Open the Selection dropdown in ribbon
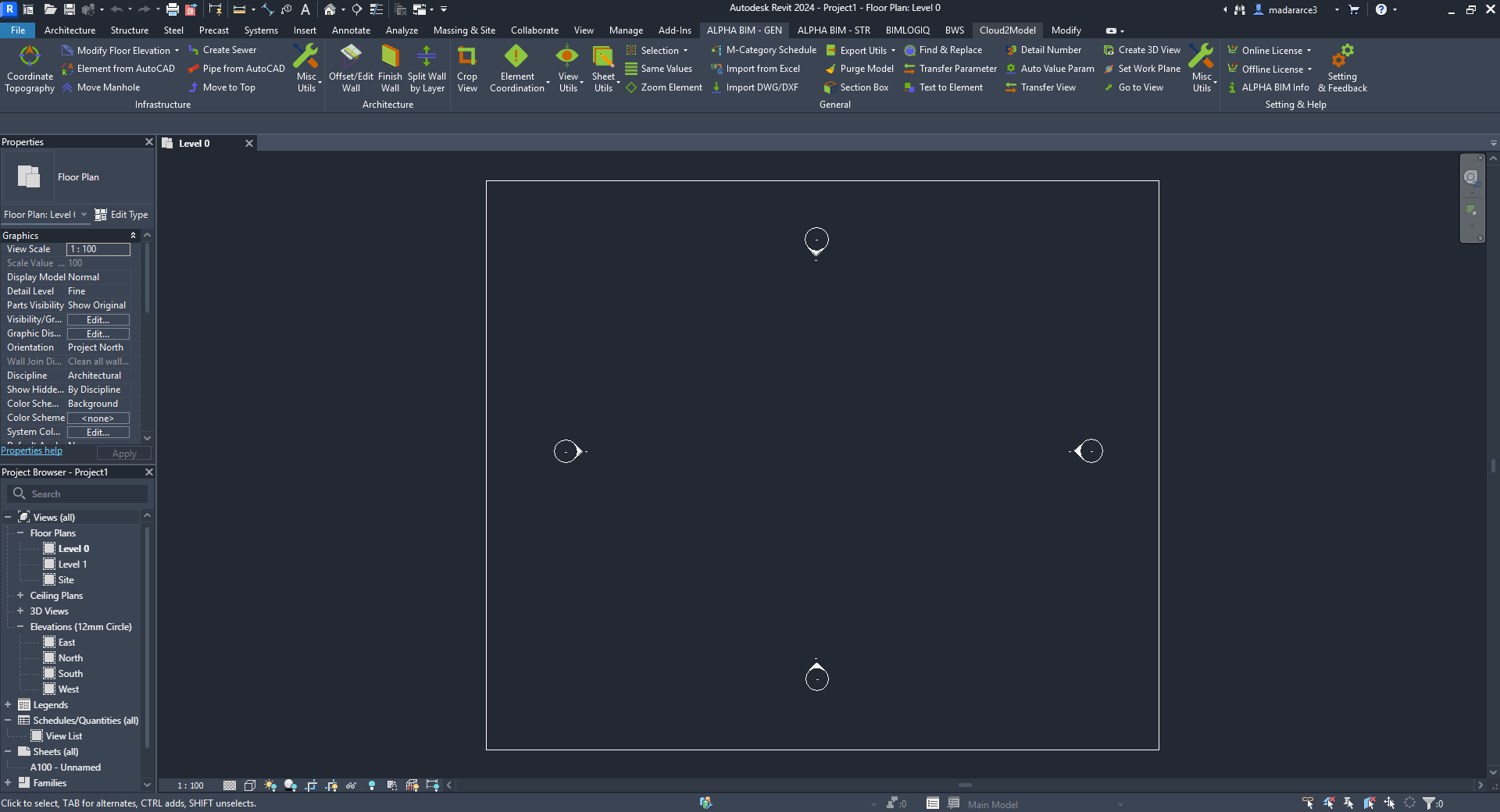Image resolution: width=1500 pixels, height=812 pixels. [x=657, y=50]
